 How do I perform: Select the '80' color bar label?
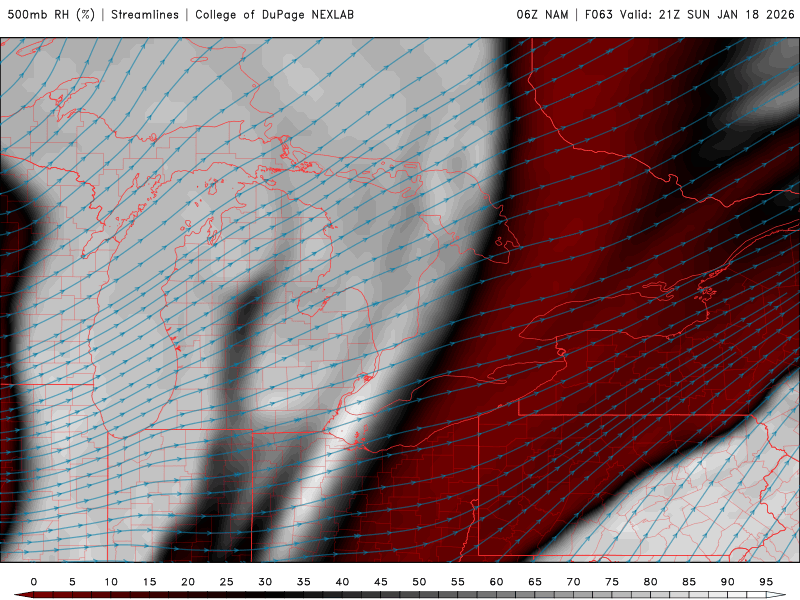[651, 582]
